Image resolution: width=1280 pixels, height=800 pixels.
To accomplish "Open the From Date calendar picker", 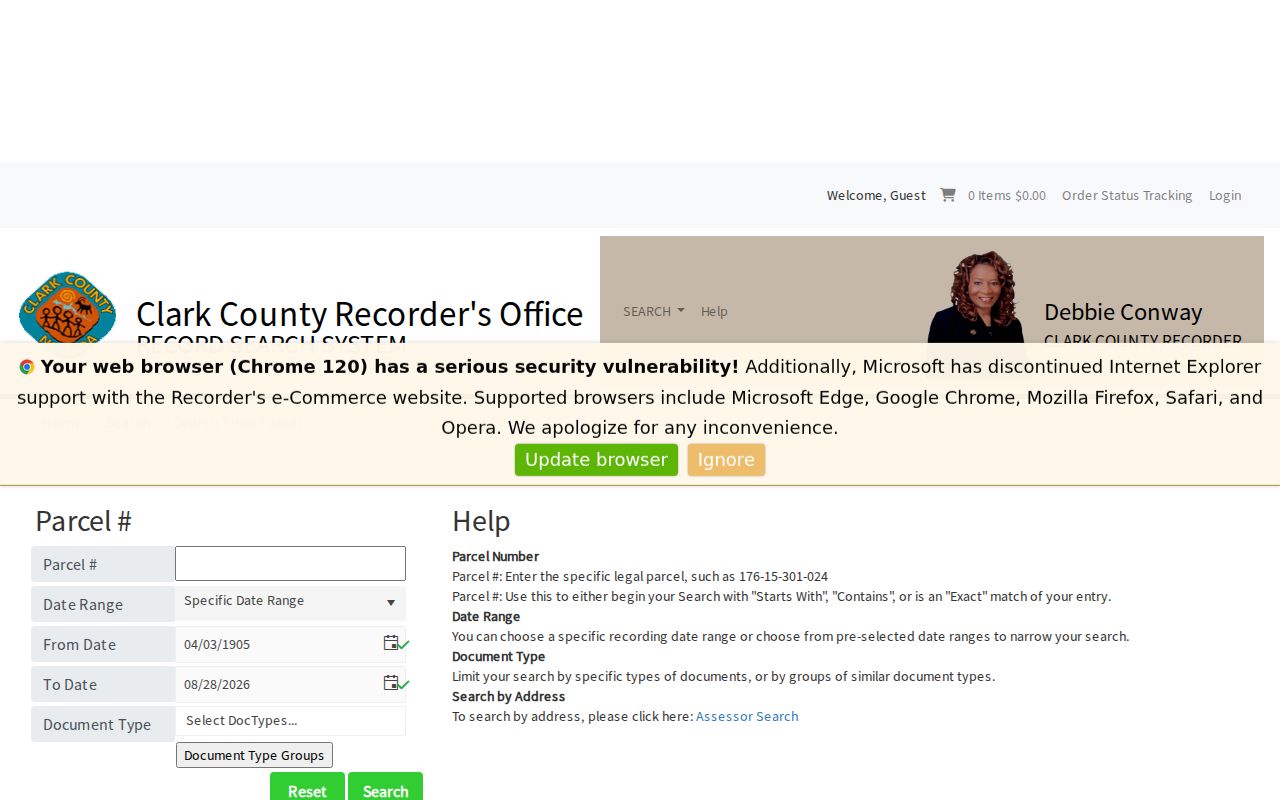I will click(391, 643).
